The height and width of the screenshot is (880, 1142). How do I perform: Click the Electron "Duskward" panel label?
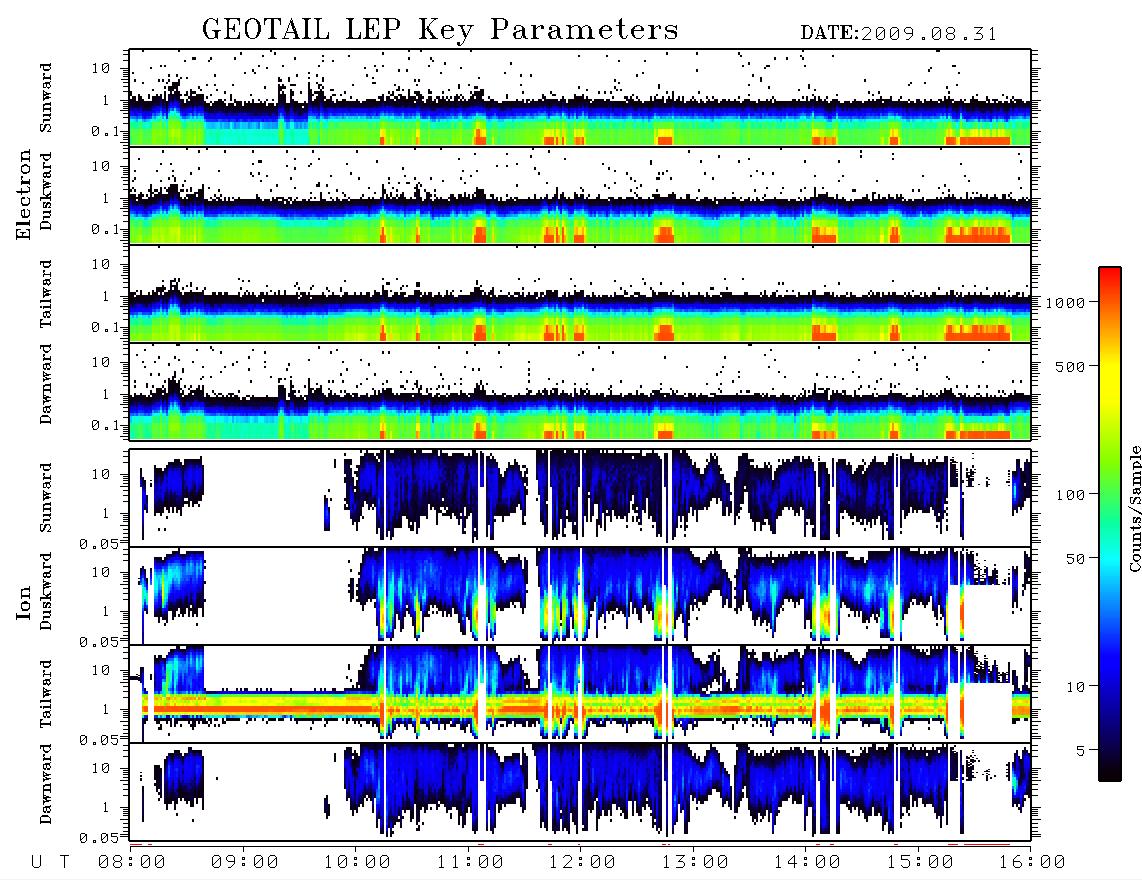pyautogui.click(x=46, y=191)
